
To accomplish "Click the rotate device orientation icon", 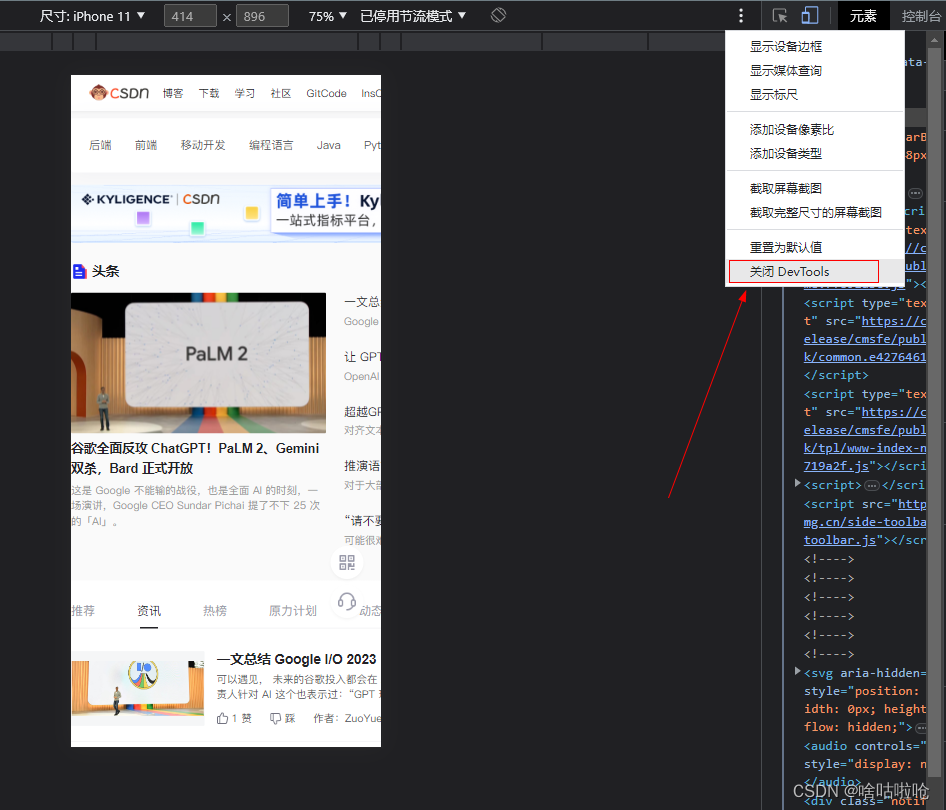I will click(x=498, y=15).
